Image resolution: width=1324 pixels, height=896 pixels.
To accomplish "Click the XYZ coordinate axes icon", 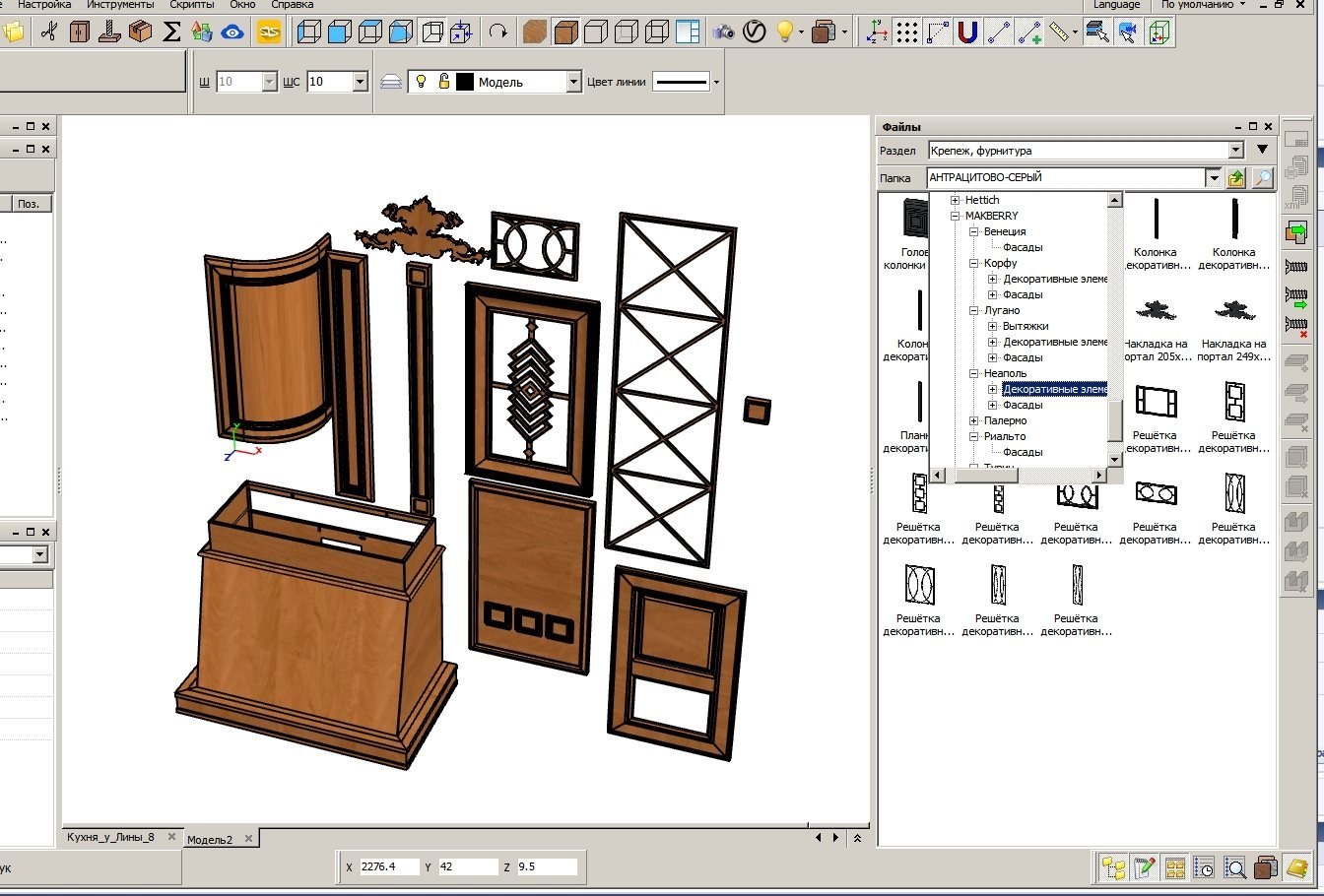I will point(876,32).
